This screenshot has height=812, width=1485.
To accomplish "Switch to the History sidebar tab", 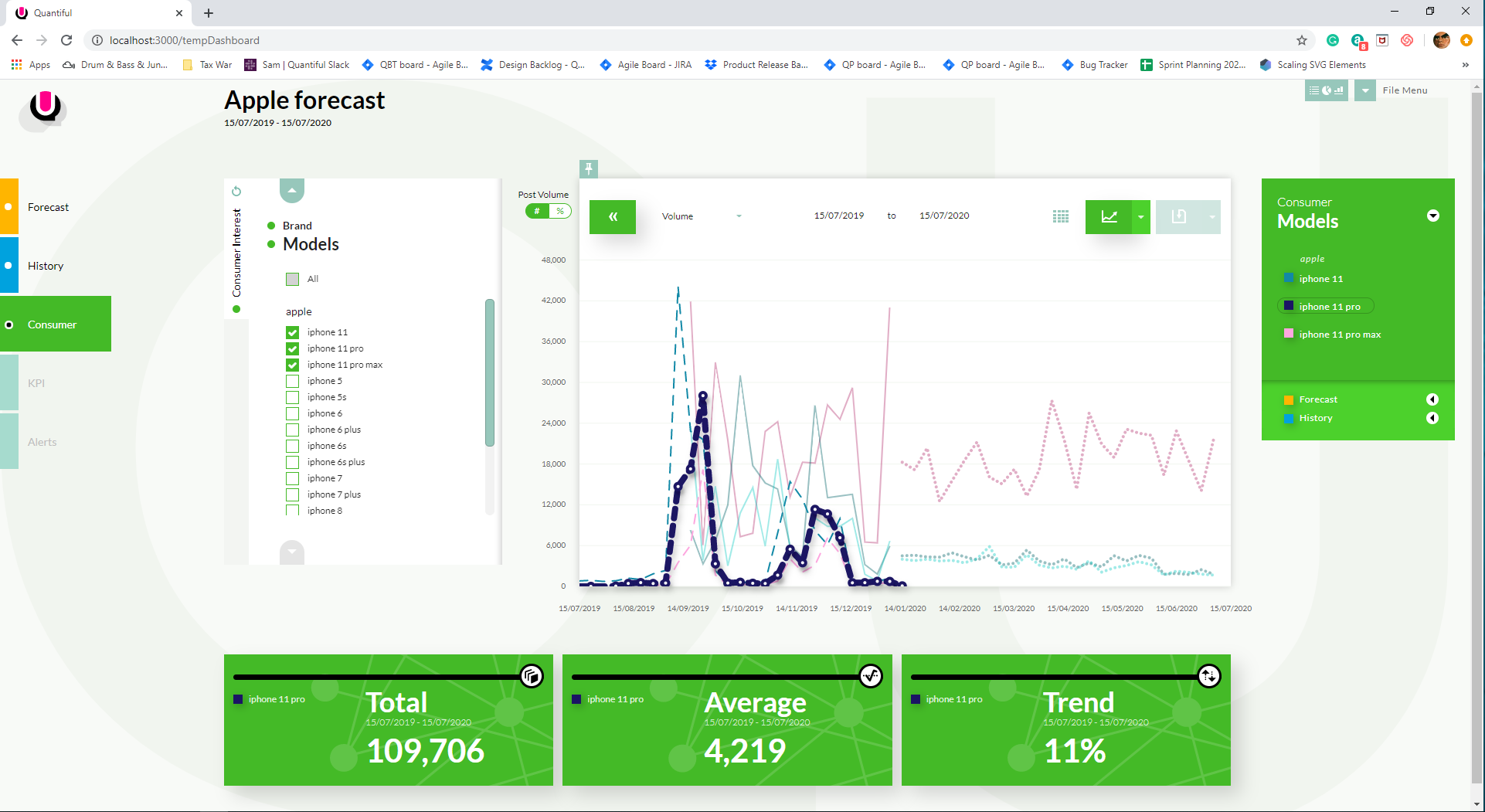I will [46, 266].
